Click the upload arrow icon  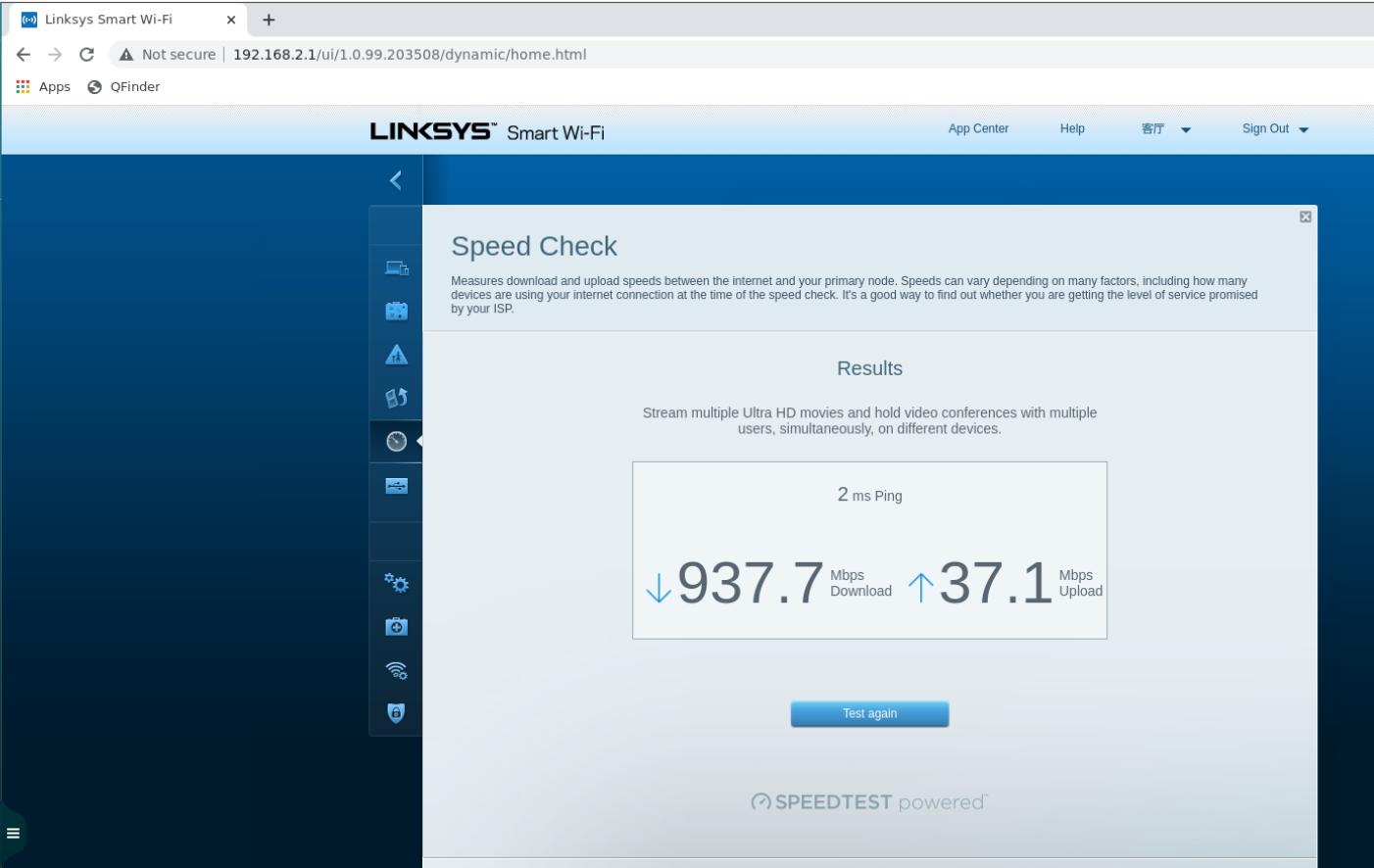920,587
